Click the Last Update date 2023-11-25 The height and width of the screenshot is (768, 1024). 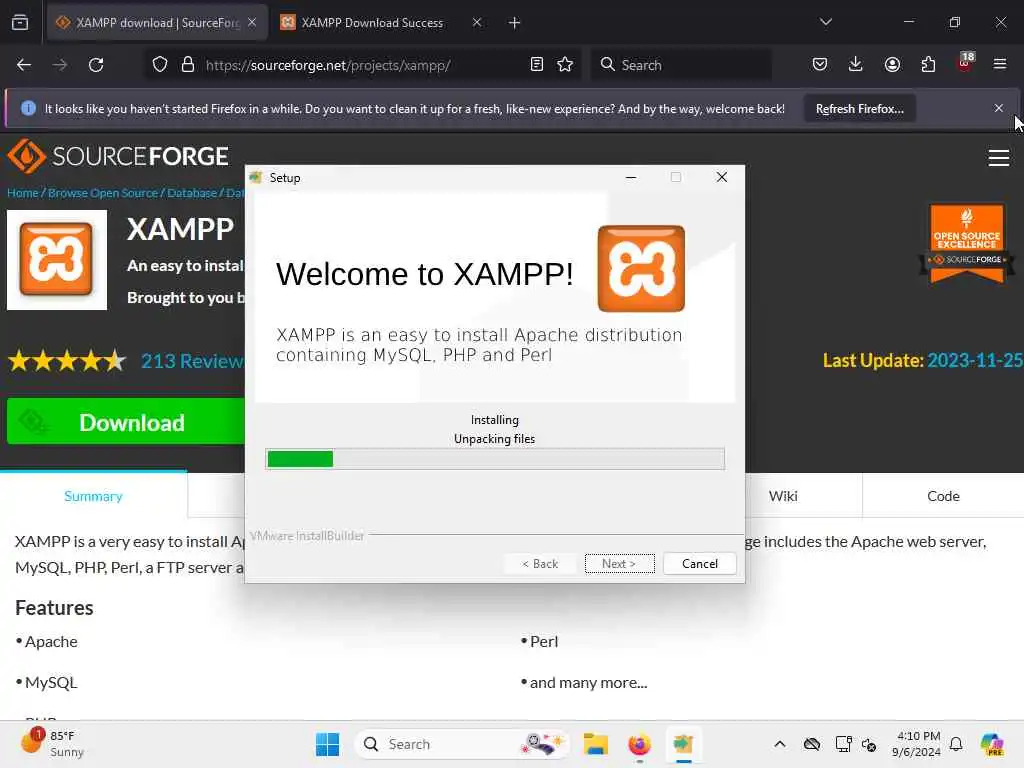(x=974, y=360)
